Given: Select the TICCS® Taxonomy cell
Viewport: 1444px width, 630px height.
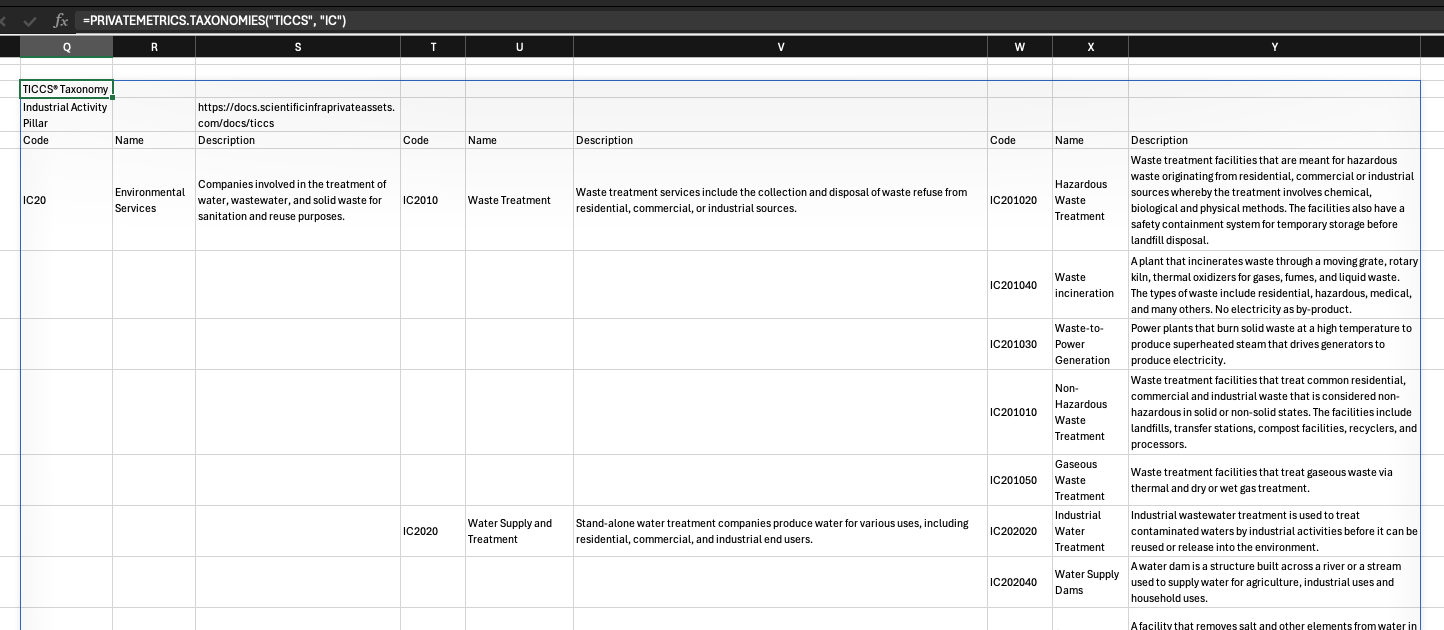Looking at the screenshot, I should click(66, 89).
